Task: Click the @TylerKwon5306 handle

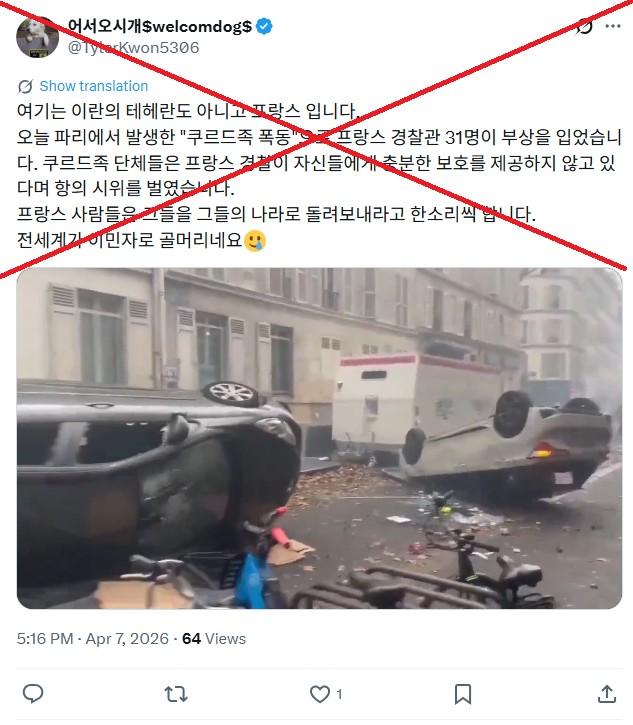Action: tap(134, 48)
